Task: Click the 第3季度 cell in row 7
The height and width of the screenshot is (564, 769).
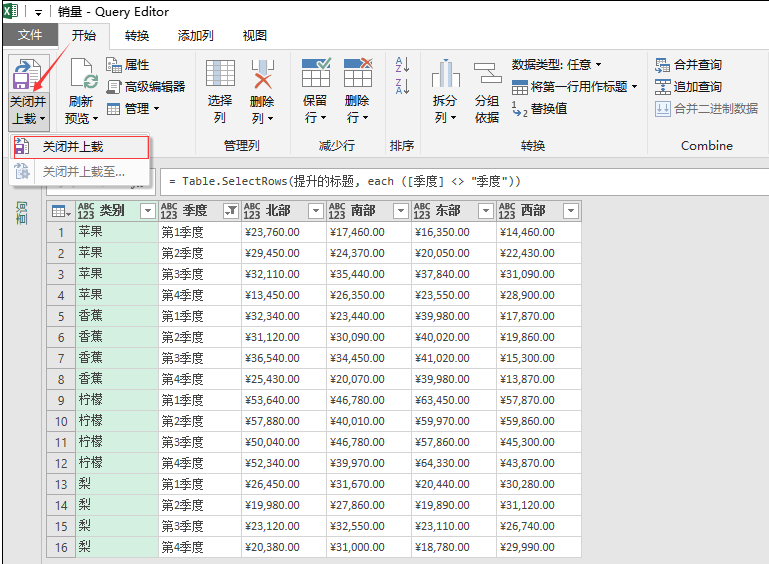Action: (200, 359)
